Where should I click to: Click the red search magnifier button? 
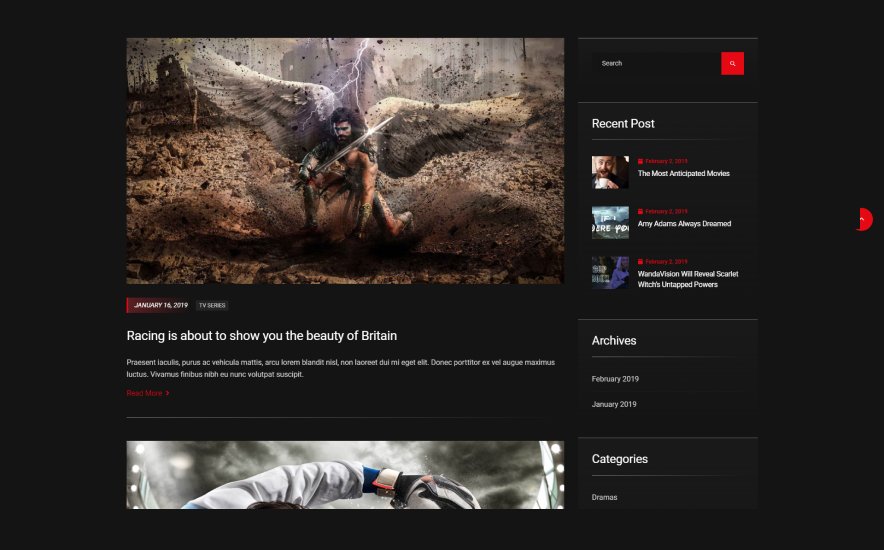[732, 64]
